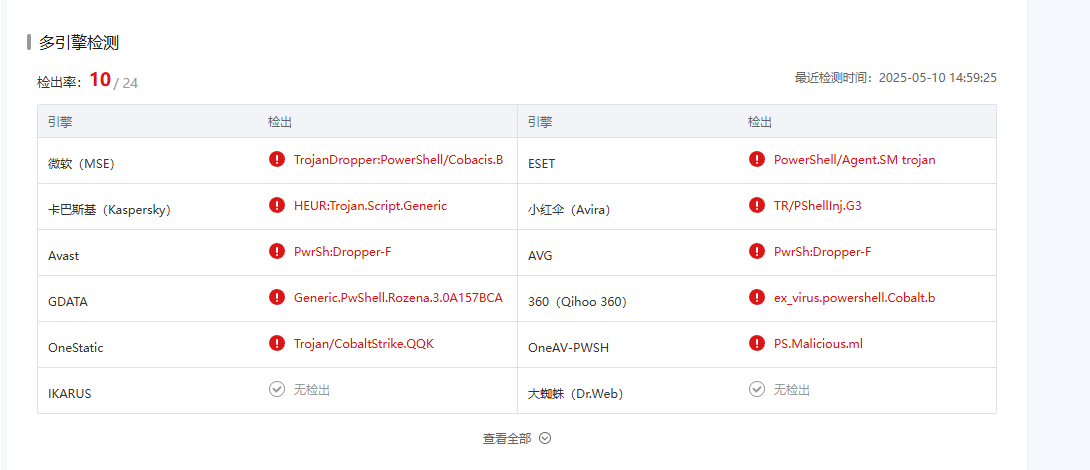The height and width of the screenshot is (470, 1090).
Task: Click the red alert icon in the ESET row
Action: [757, 159]
